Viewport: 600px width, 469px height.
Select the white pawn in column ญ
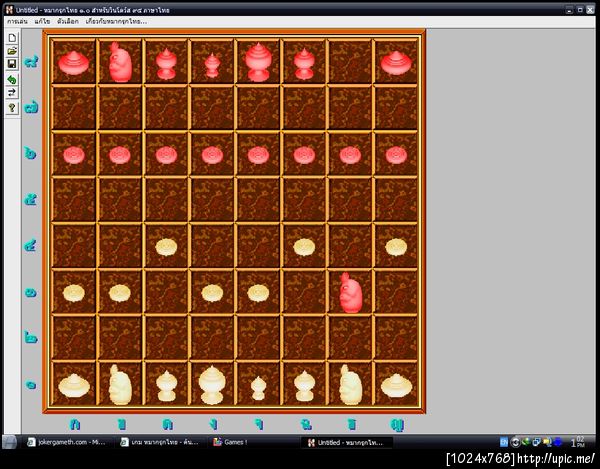pos(396,247)
